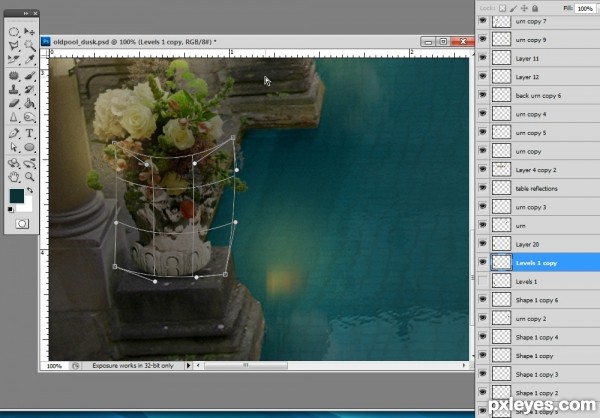
Task: Open the foreground color picker
Action: point(17,196)
